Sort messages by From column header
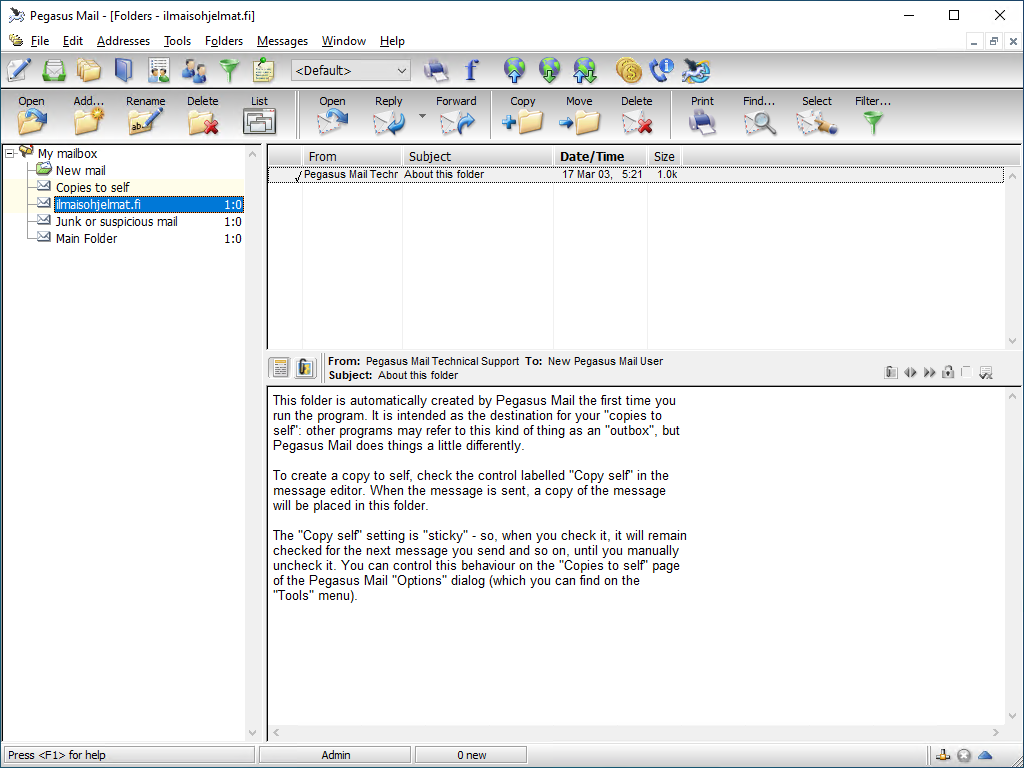This screenshot has width=1024, height=768. [x=352, y=157]
